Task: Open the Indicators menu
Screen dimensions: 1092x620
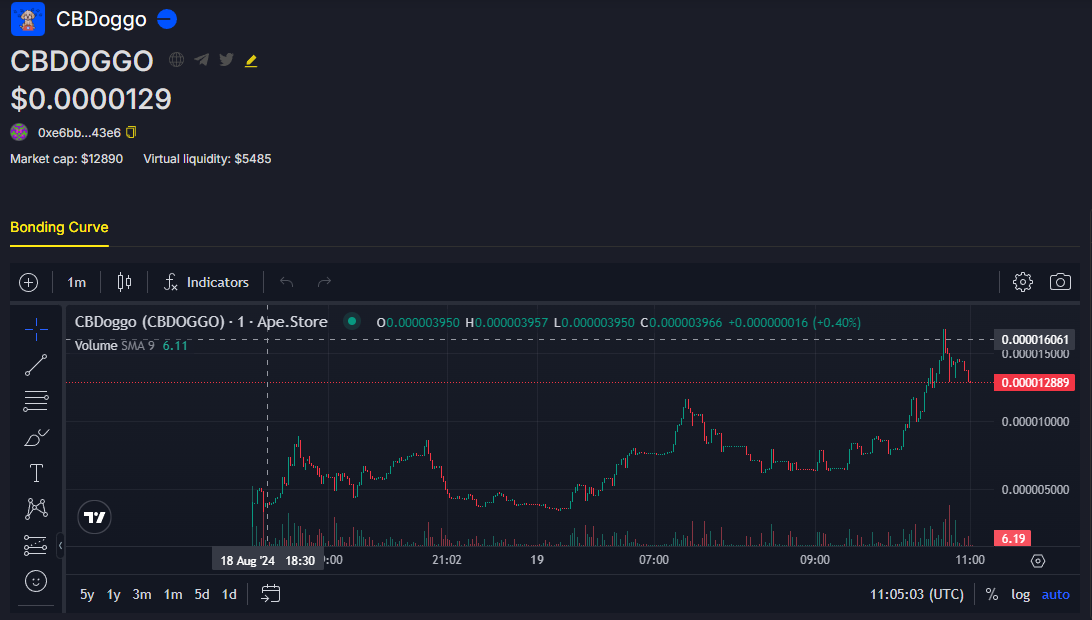Action: point(206,282)
